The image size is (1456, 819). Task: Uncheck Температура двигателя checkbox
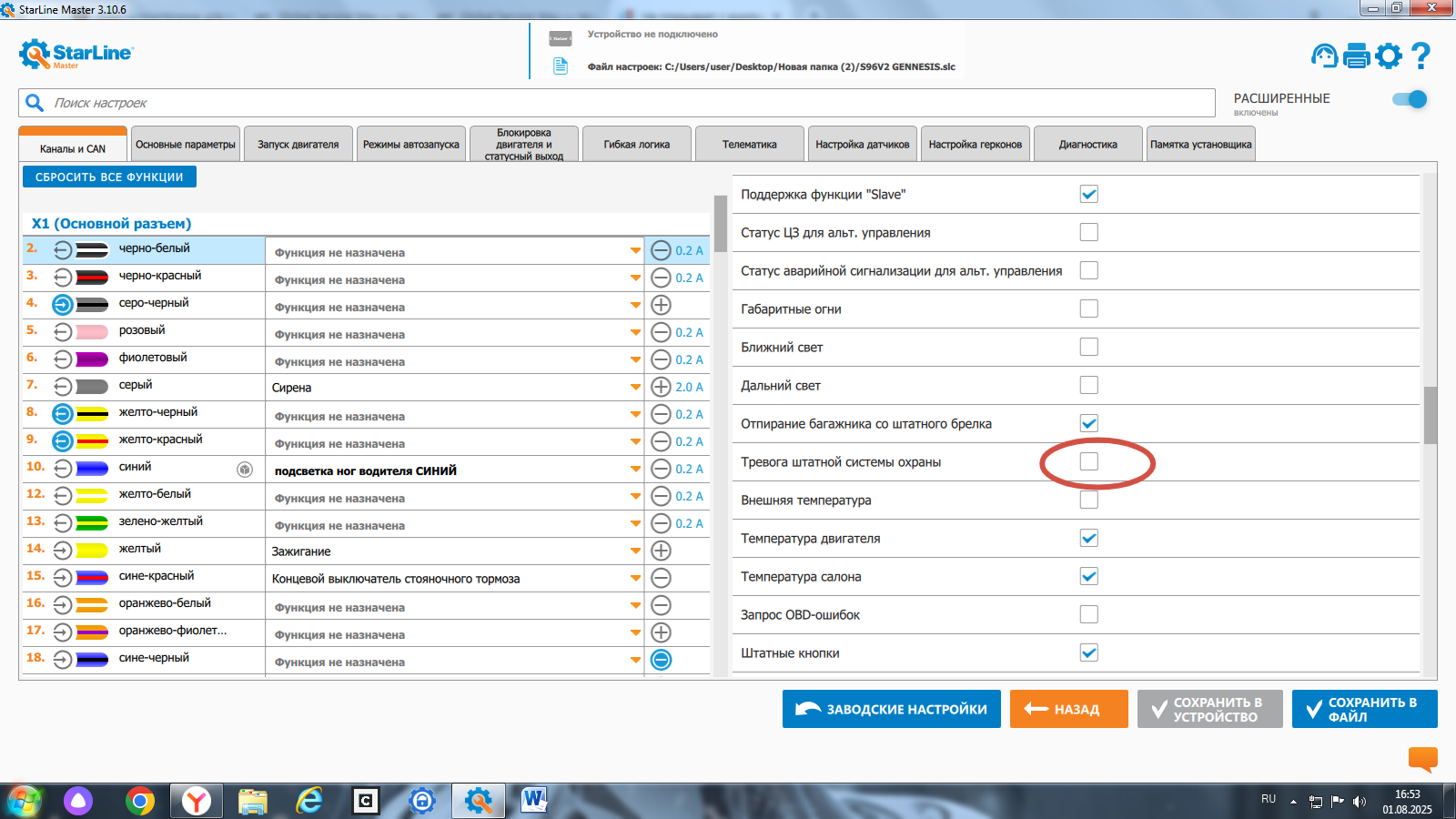(1089, 538)
